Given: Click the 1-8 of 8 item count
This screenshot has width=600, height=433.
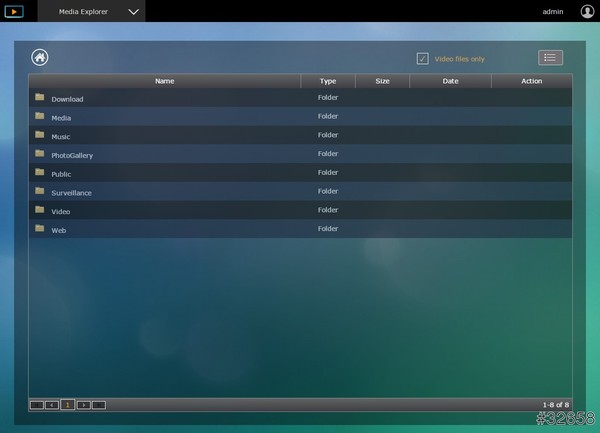Looking at the screenshot, I should pyautogui.click(x=556, y=405).
